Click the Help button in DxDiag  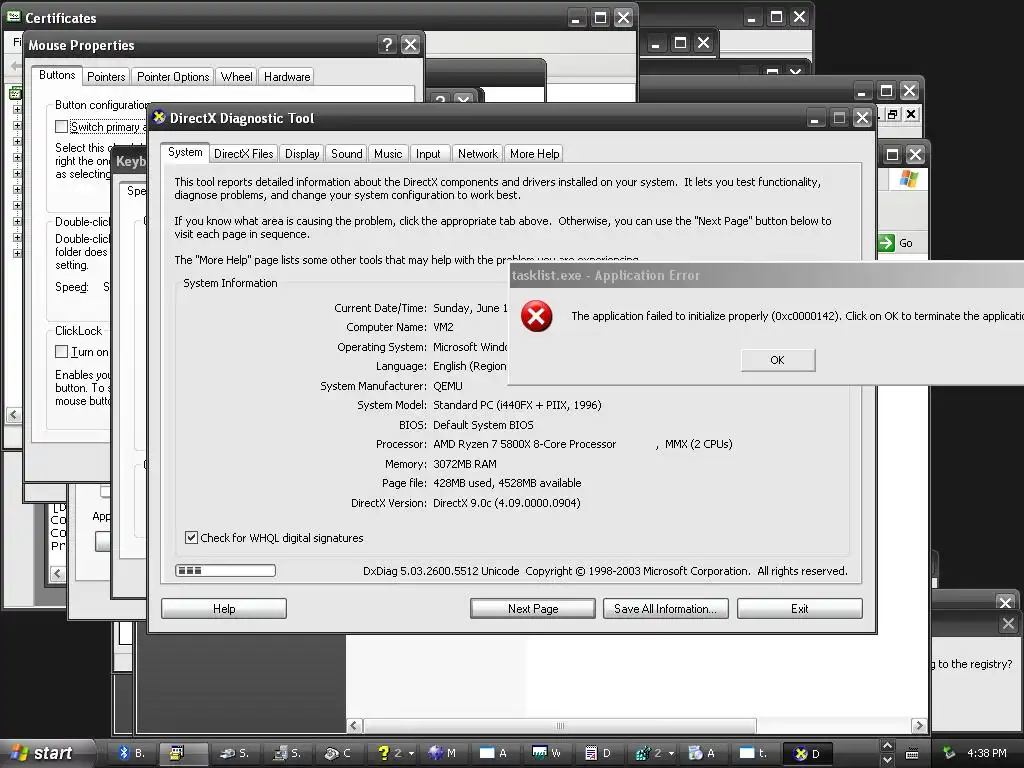click(x=224, y=609)
